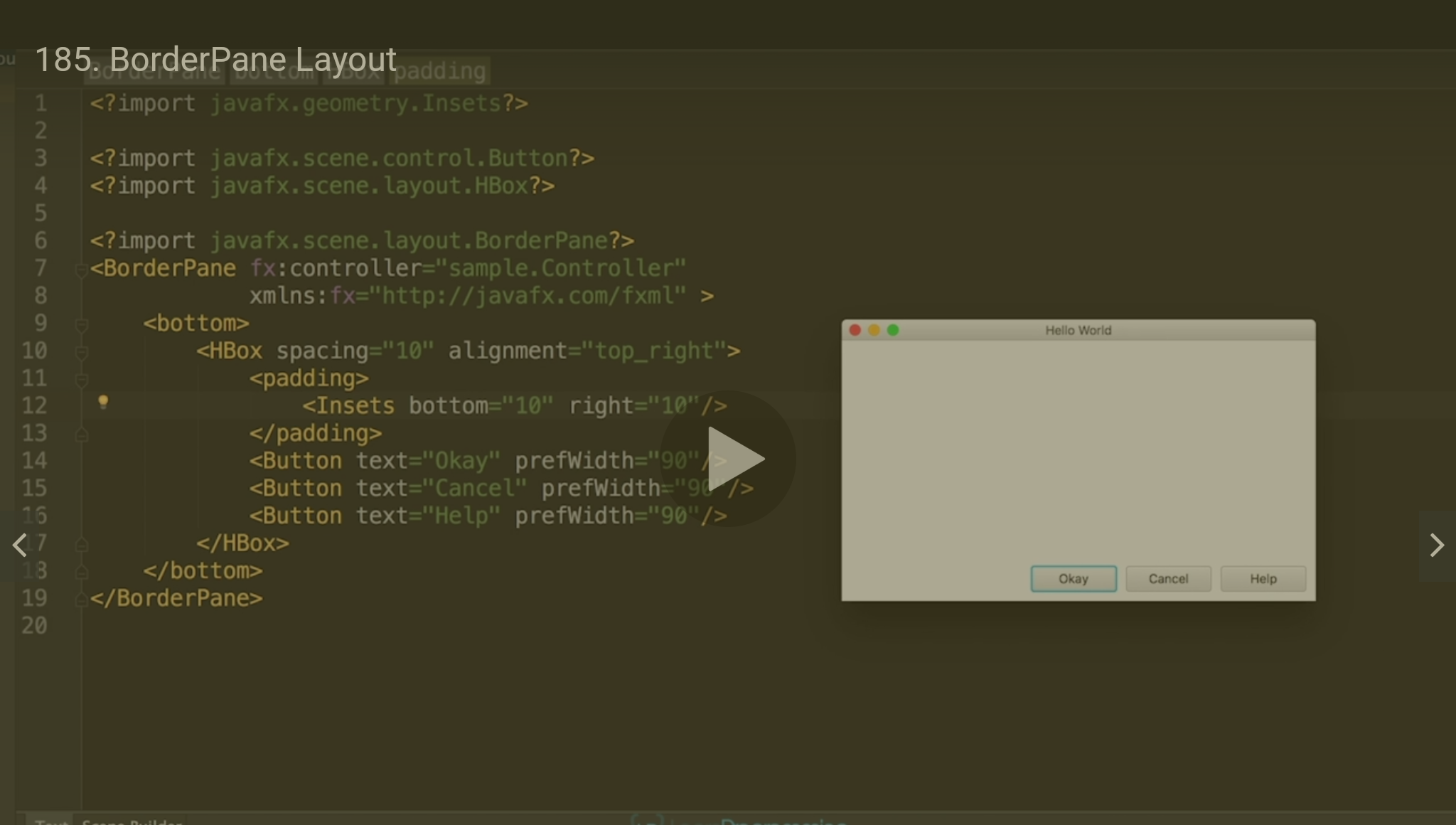Collapse the padding tag fold on line 11

click(x=82, y=380)
